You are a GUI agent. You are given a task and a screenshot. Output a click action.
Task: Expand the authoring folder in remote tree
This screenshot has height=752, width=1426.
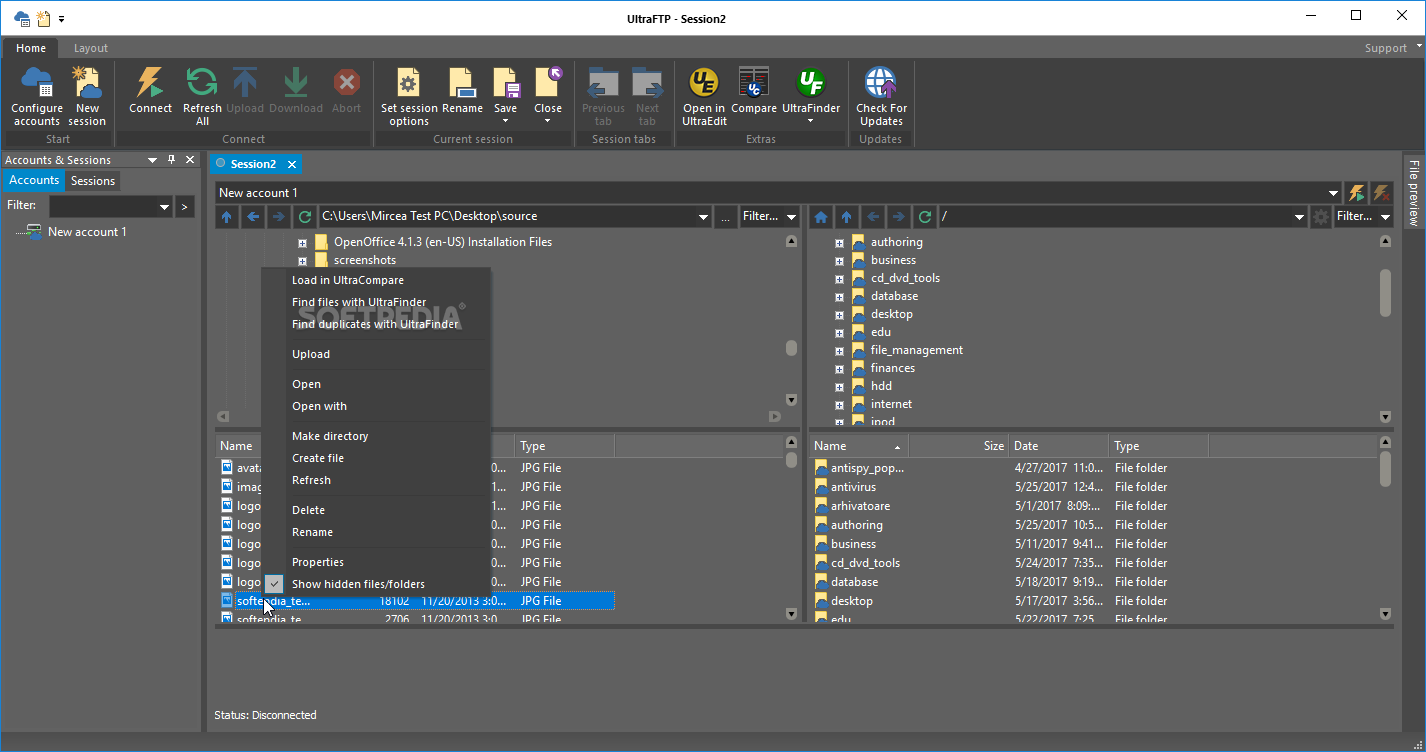pyautogui.click(x=840, y=242)
